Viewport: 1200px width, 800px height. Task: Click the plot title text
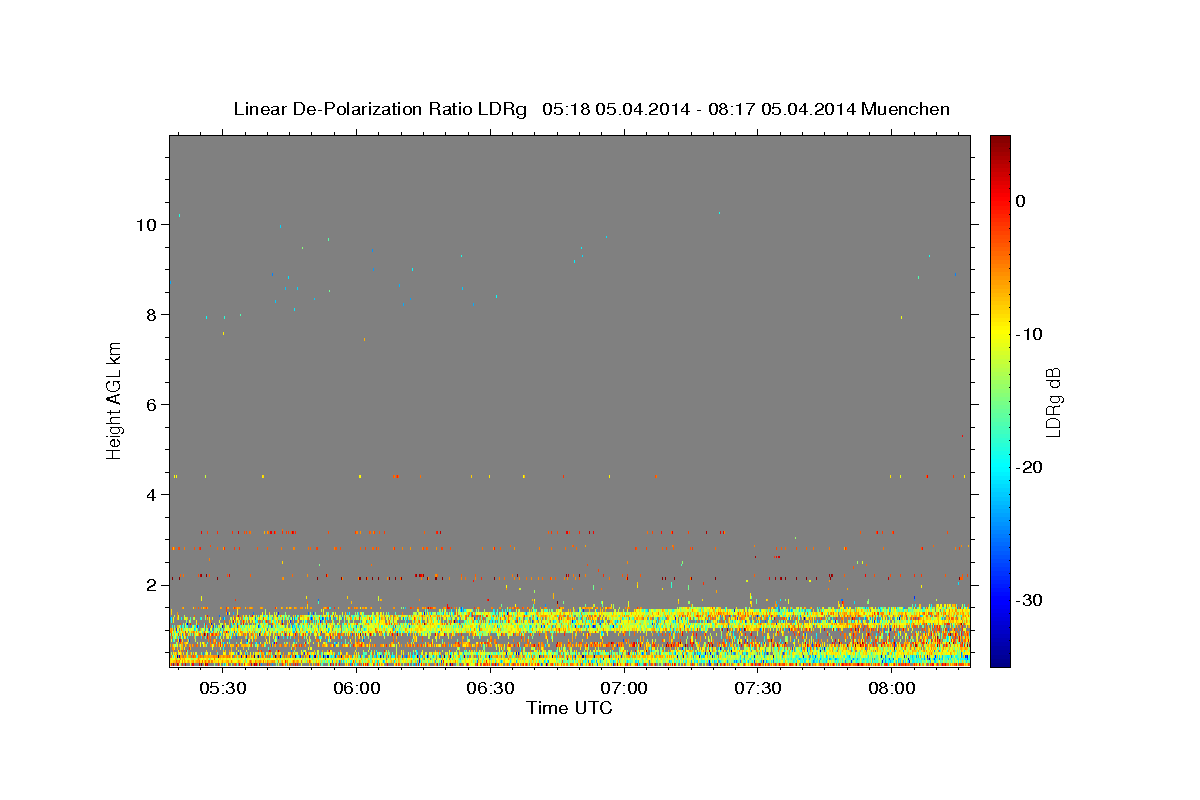pyautogui.click(x=591, y=109)
